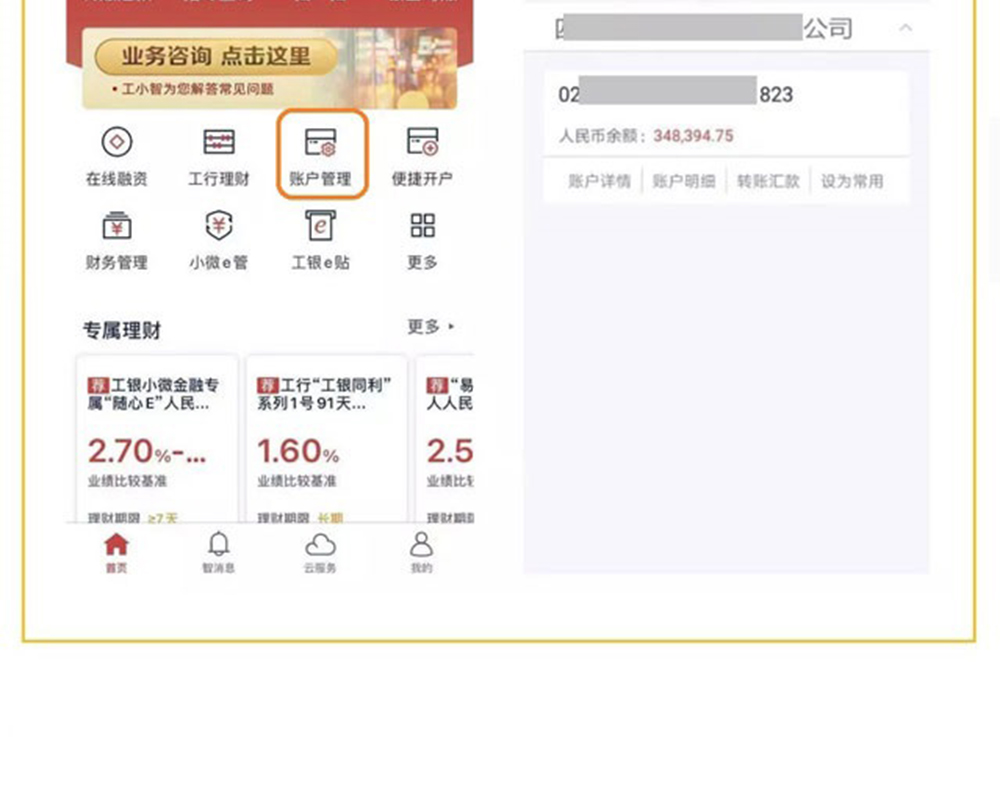Screen dimensions: 1000x794
Task: Open 智消息 bell notifications tab
Action: [219, 553]
